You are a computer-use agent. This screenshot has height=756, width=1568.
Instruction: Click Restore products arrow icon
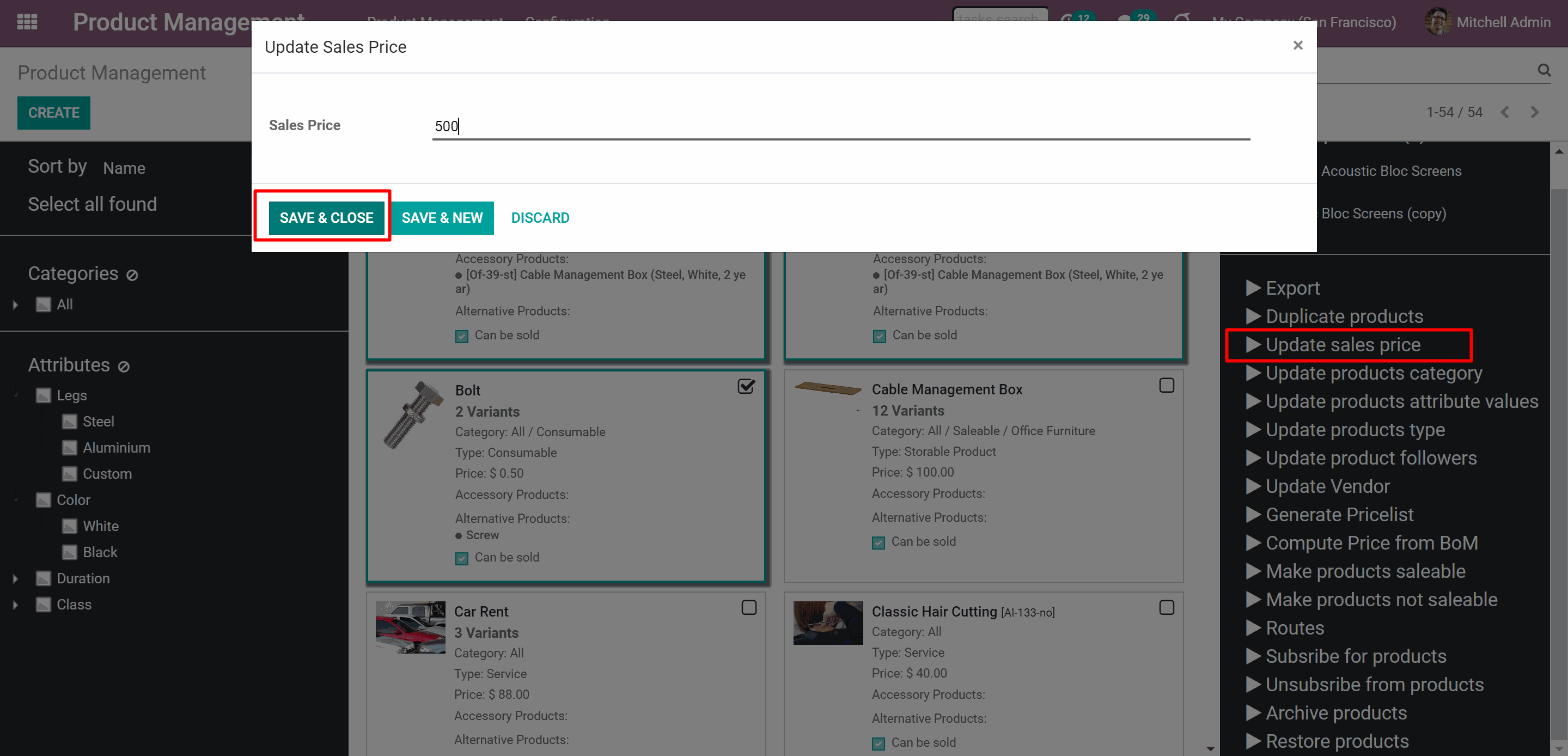pos(1253,741)
